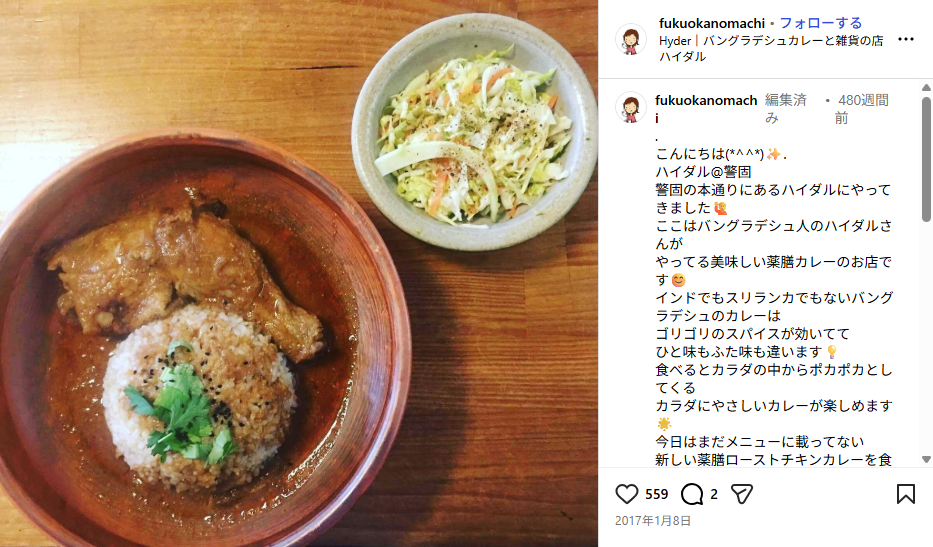Click the coleslaw salad bowl in the photo
The width and height of the screenshot is (933, 547).
coord(474,132)
